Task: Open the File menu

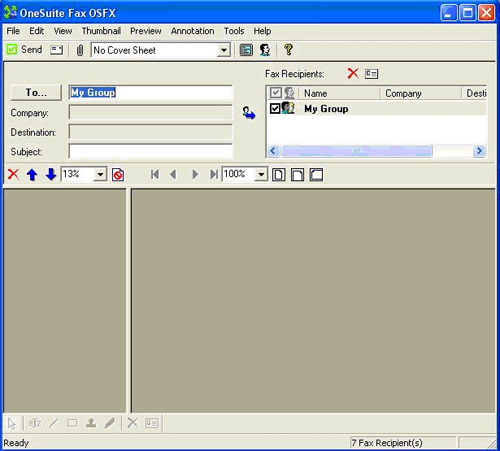Action: 13,31
